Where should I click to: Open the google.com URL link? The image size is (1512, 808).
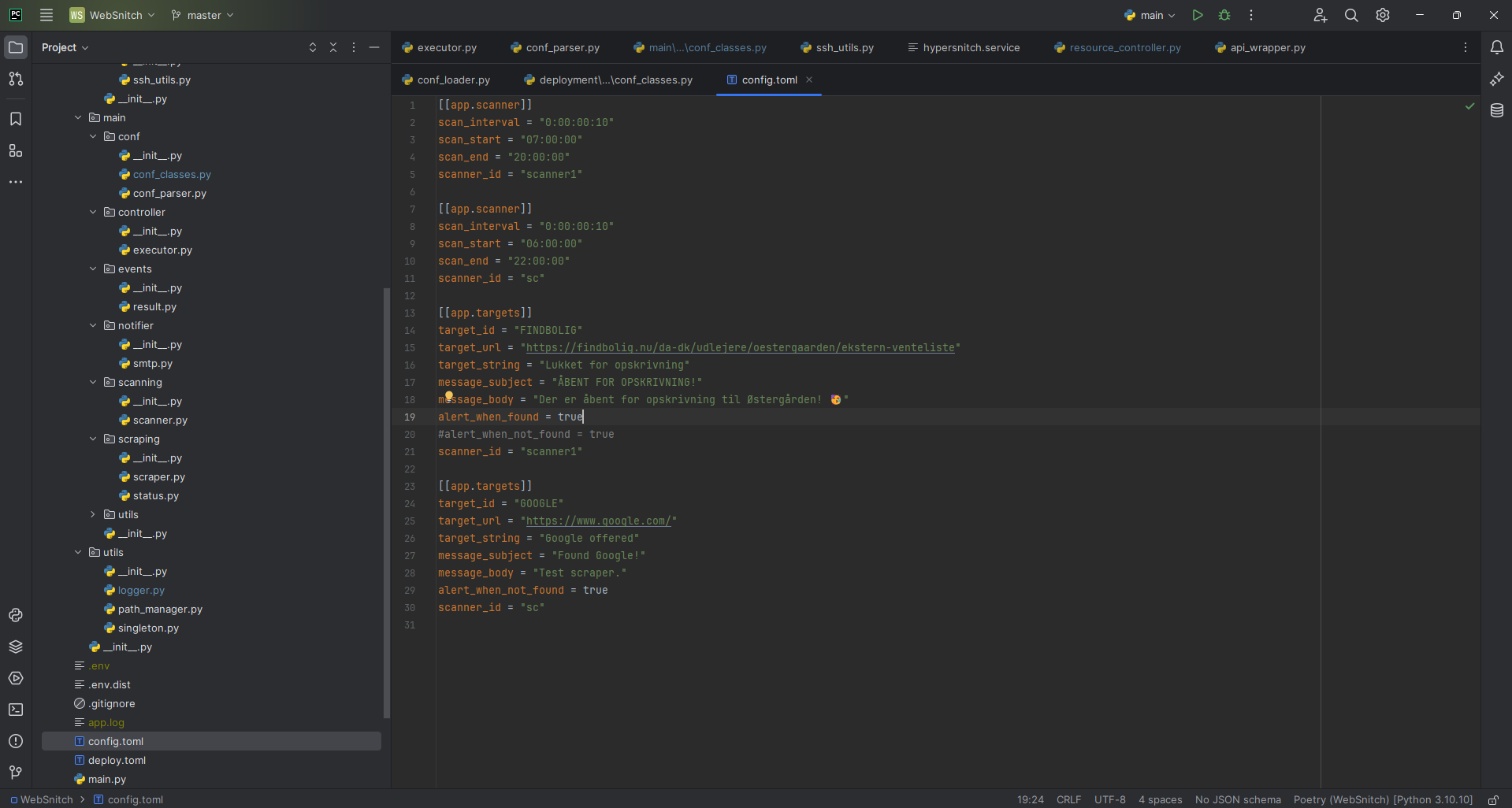pyautogui.click(x=599, y=521)
